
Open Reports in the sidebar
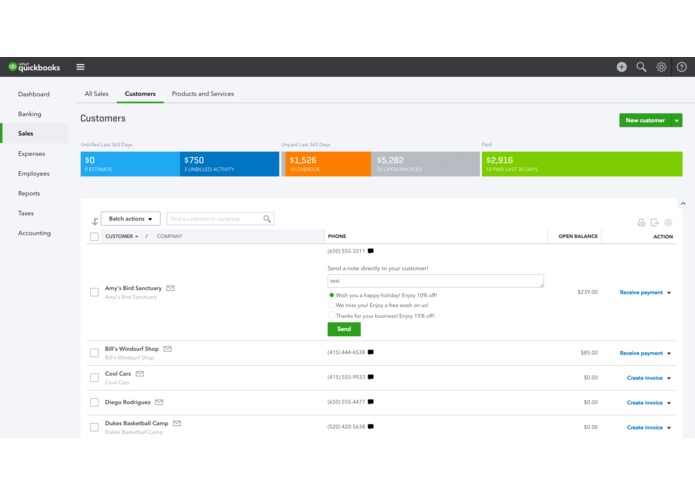[x=29, y=193]
